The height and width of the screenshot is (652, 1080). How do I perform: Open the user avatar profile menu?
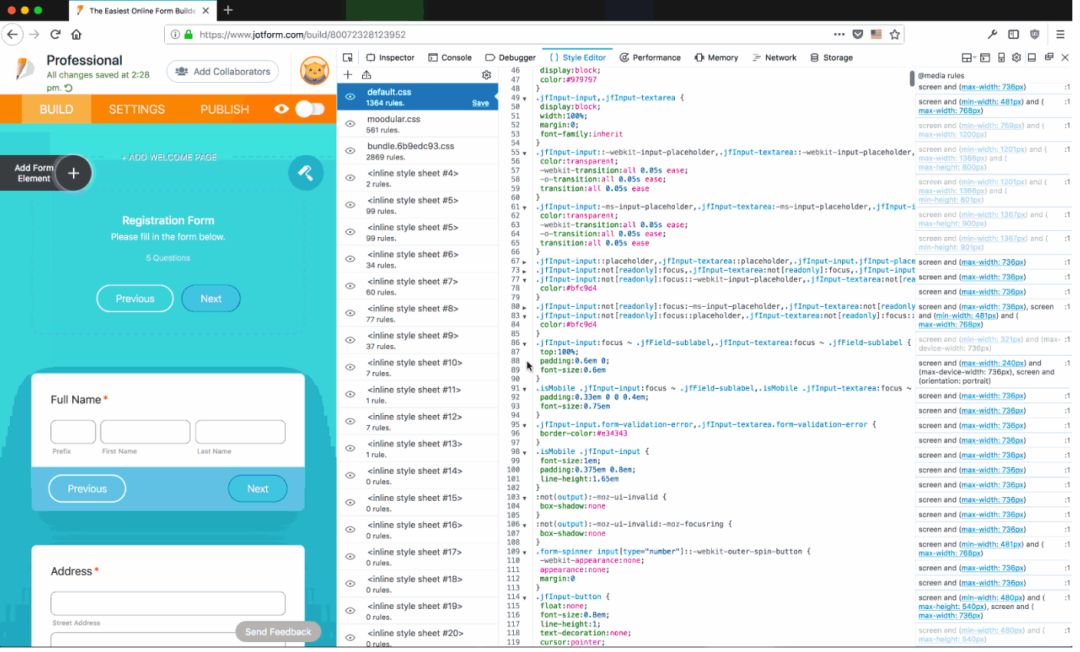315,71
